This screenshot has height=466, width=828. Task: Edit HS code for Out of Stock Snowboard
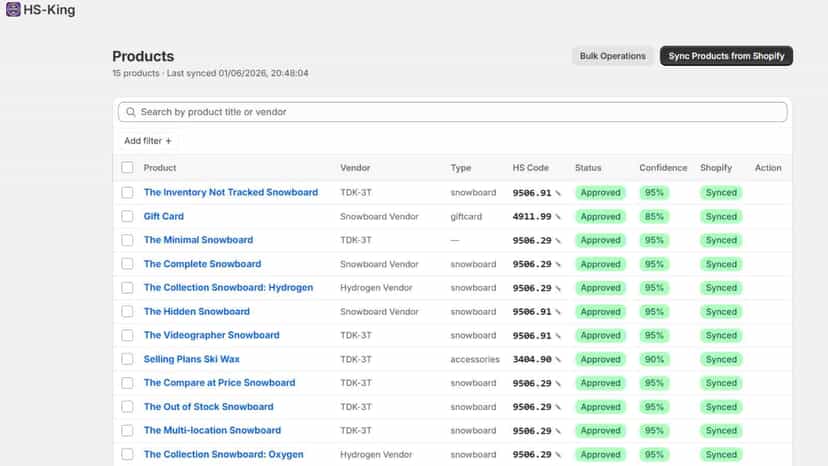pyautogui.click(x=558, y=407)
